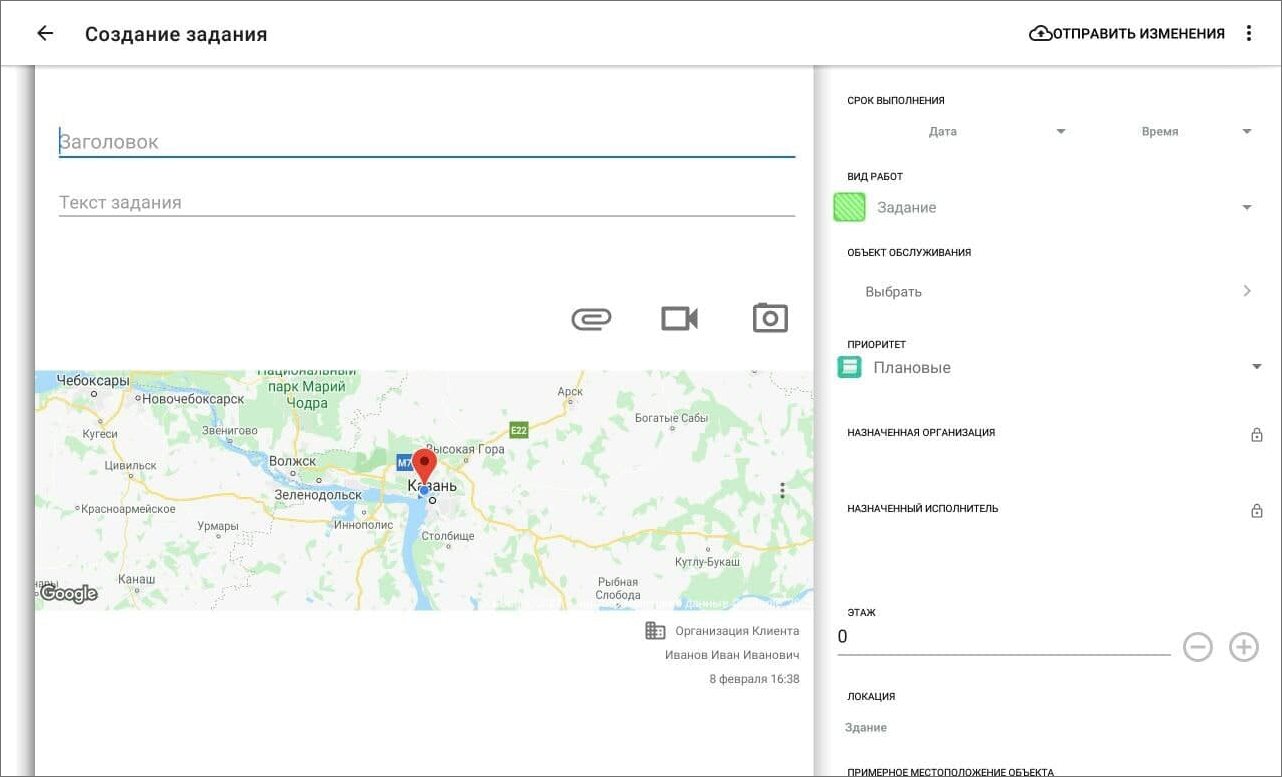Open the Time dropdown for deadline
This screenshot has height=777, width=1282.
[x=1195, y=131]
